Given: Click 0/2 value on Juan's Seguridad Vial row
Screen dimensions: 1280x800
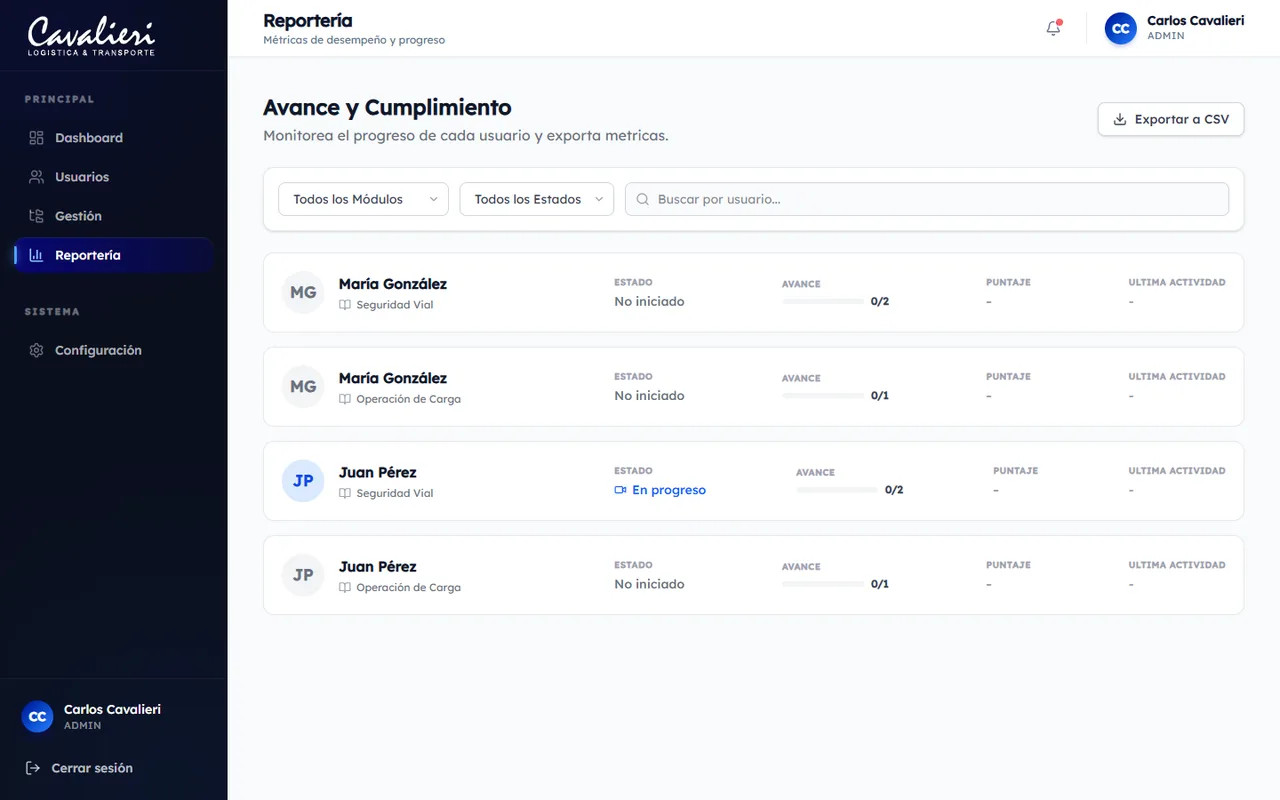Looking at the screenshot, I should coord(894,490).
